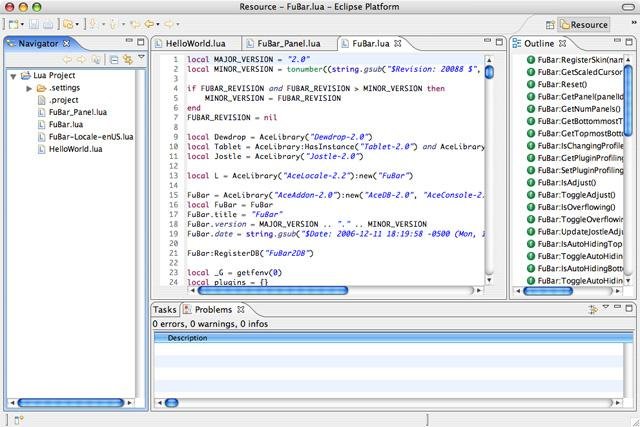Maximize the Navigator panel
This screenshot has height=427, width=640.
point(141,42)
